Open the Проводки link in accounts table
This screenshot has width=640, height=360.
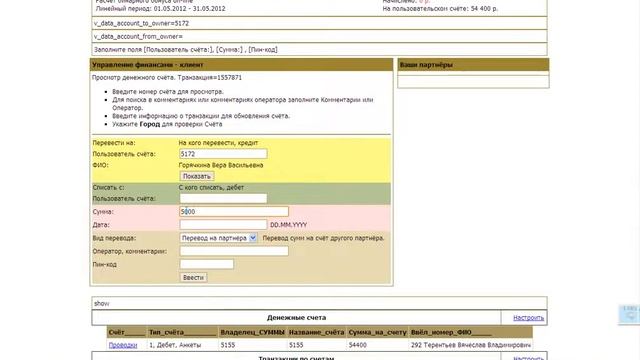point(123,345)
